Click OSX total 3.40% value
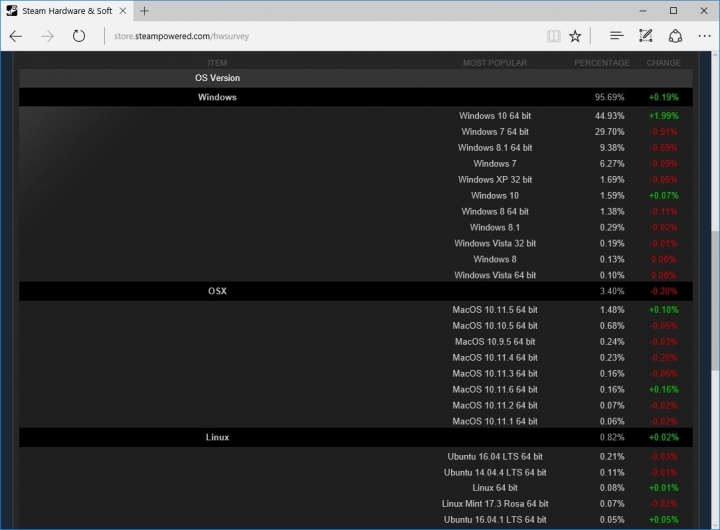The image size is (720, 530). point(612,291)
